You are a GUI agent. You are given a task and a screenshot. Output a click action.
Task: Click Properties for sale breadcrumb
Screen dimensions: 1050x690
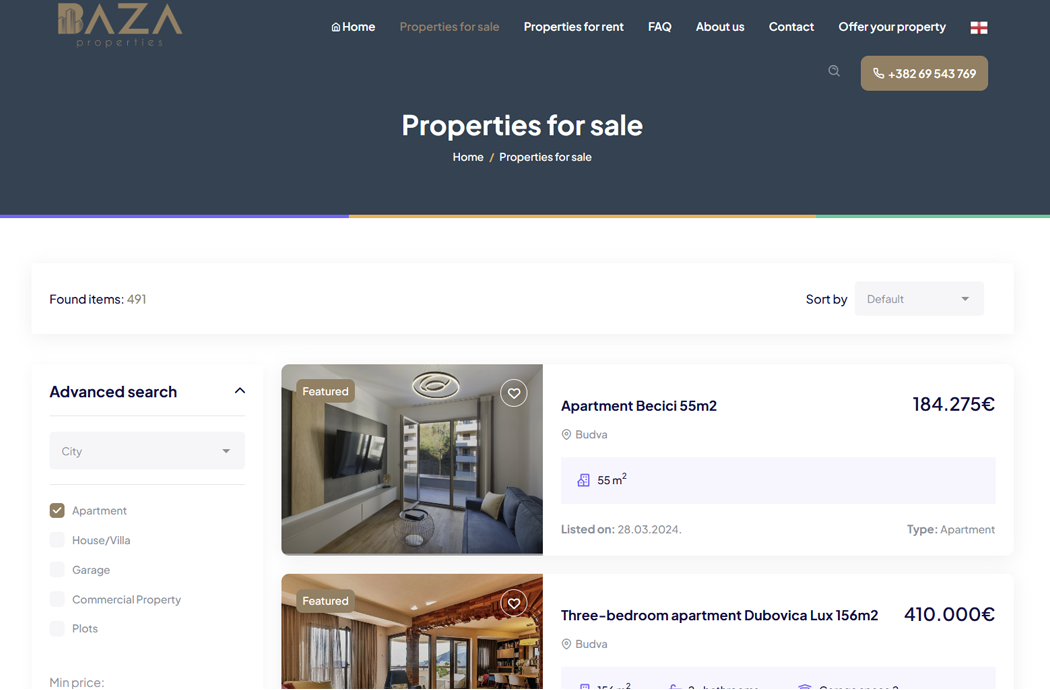(x=545, y=157)
